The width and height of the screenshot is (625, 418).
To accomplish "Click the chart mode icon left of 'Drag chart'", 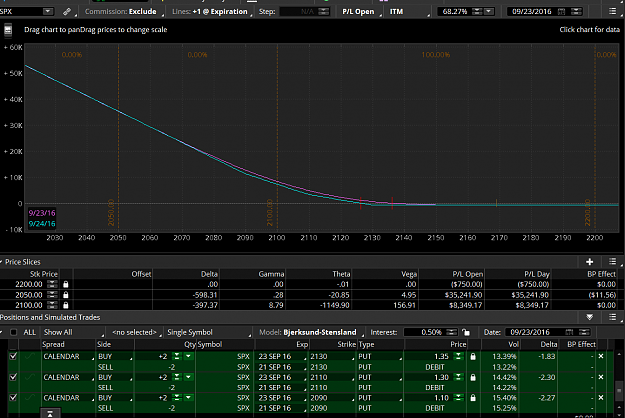I will (x=8, y=30).
